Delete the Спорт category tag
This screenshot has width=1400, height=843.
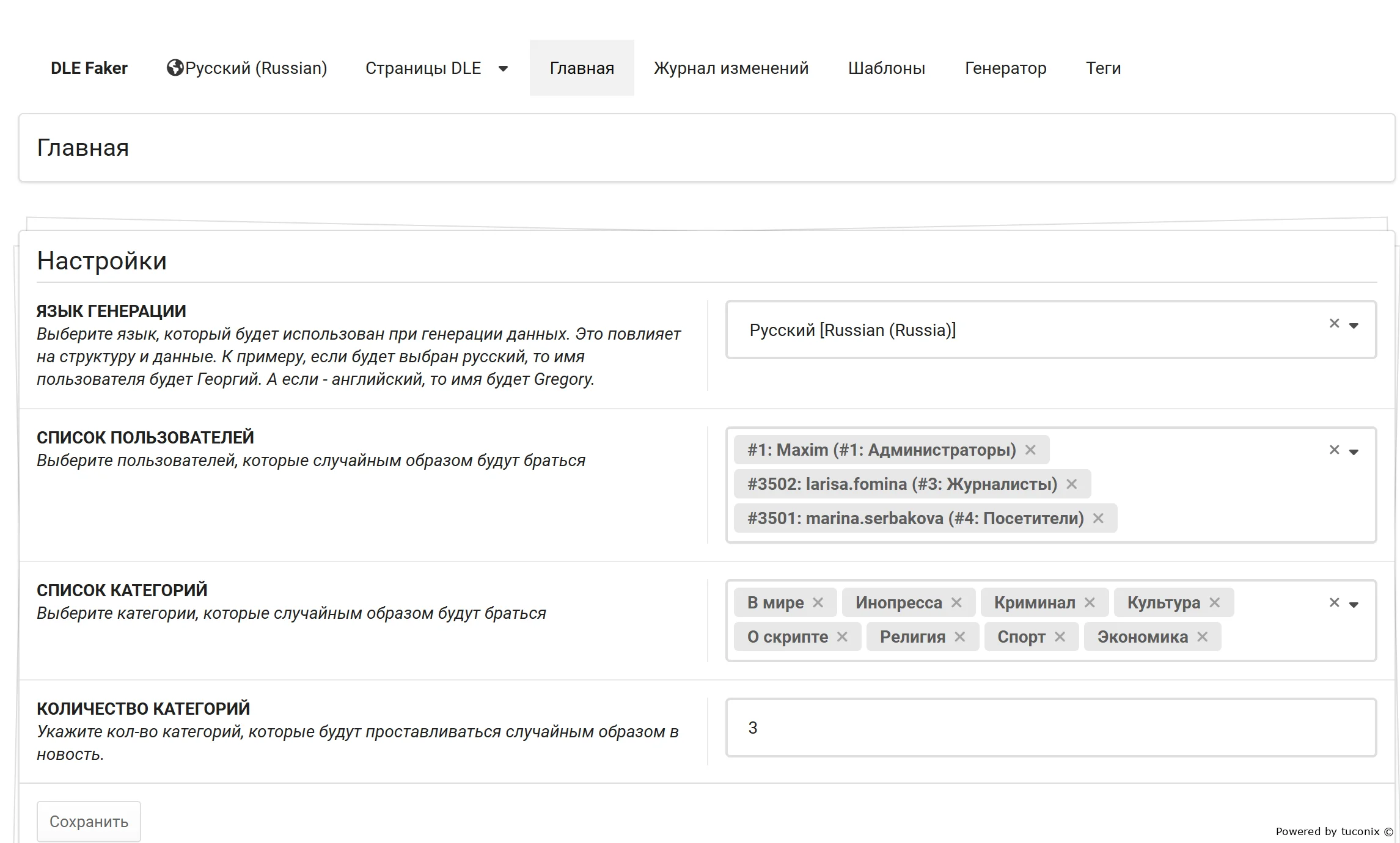[x=1060, y=637]
